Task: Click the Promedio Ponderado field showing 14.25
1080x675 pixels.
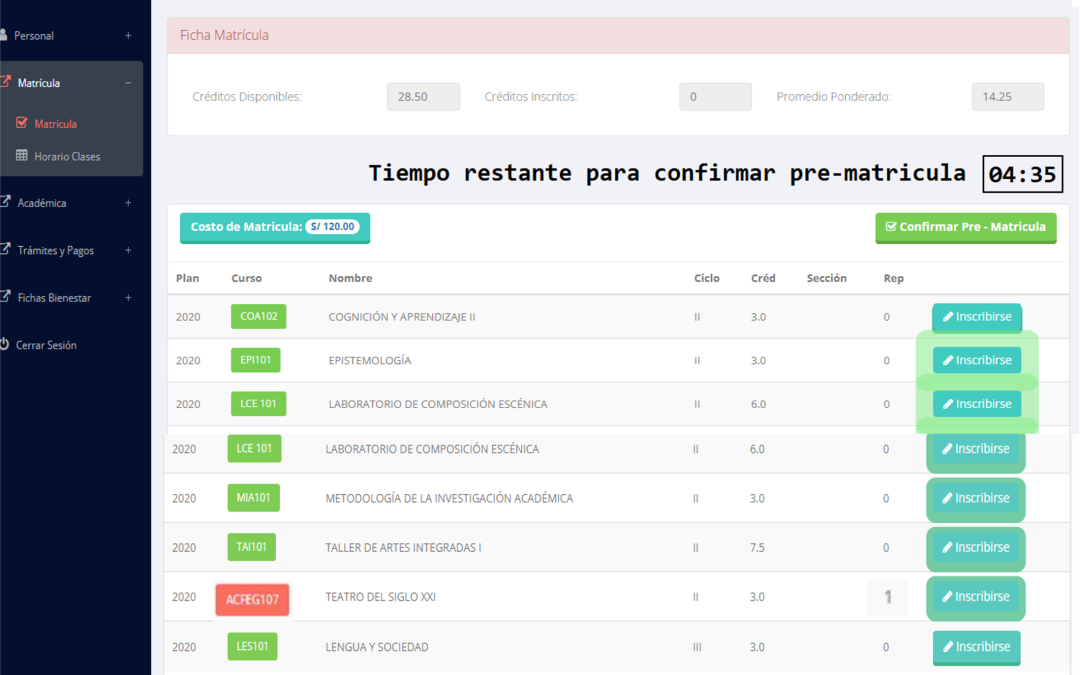Action: [x=1008, y=96]
